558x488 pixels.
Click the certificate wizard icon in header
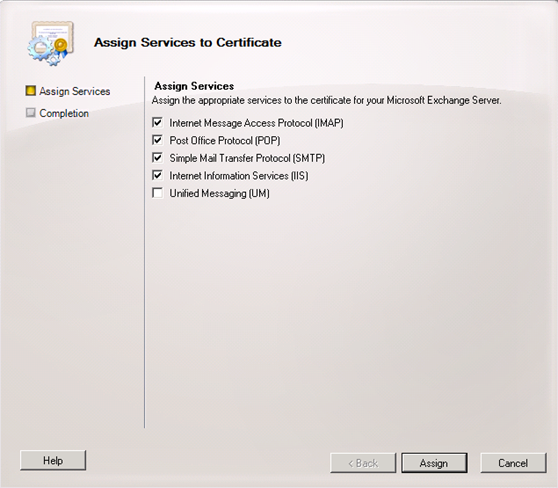click(x=51, y=43)
